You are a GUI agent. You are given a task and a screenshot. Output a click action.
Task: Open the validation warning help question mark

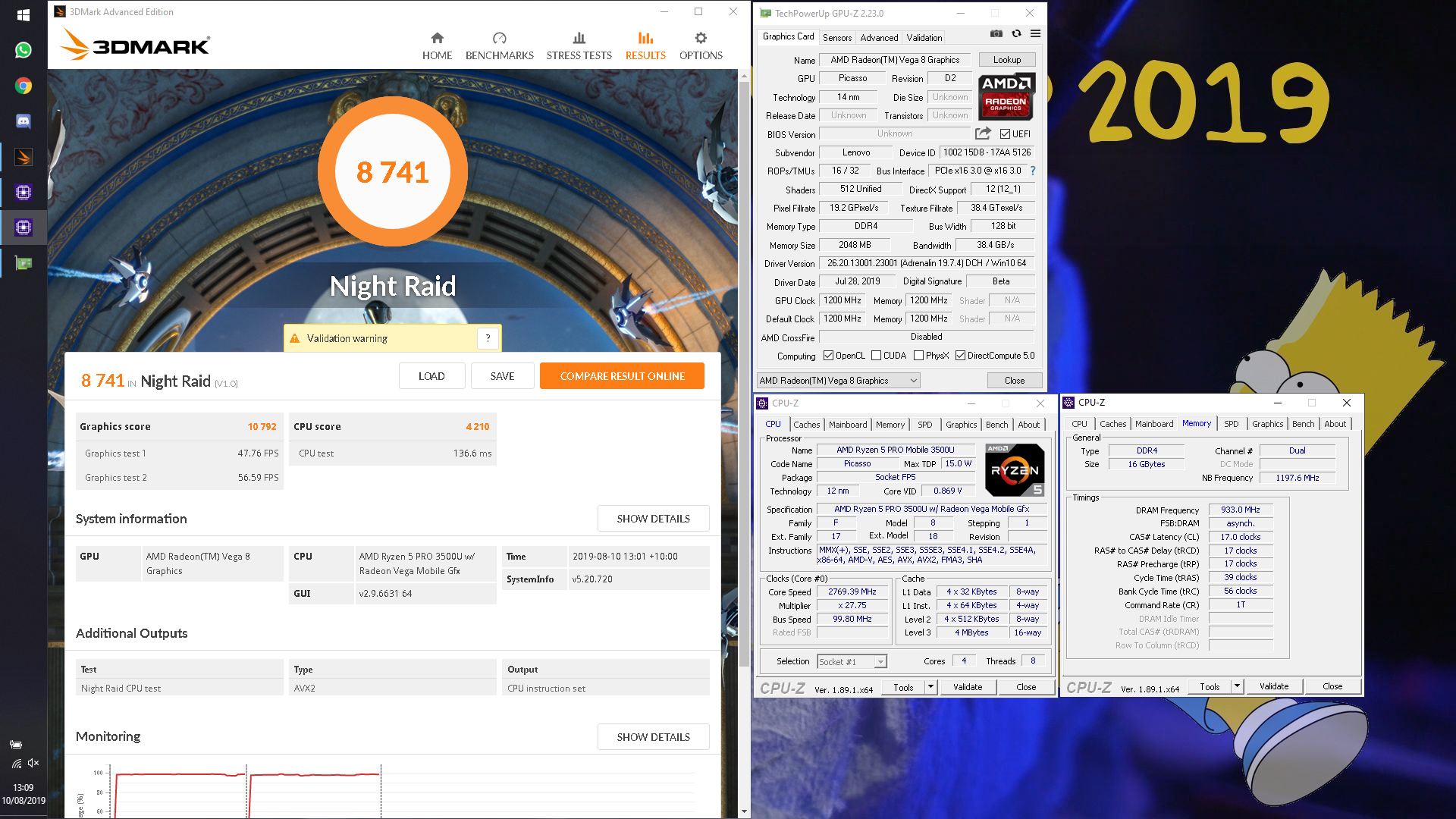488,338
